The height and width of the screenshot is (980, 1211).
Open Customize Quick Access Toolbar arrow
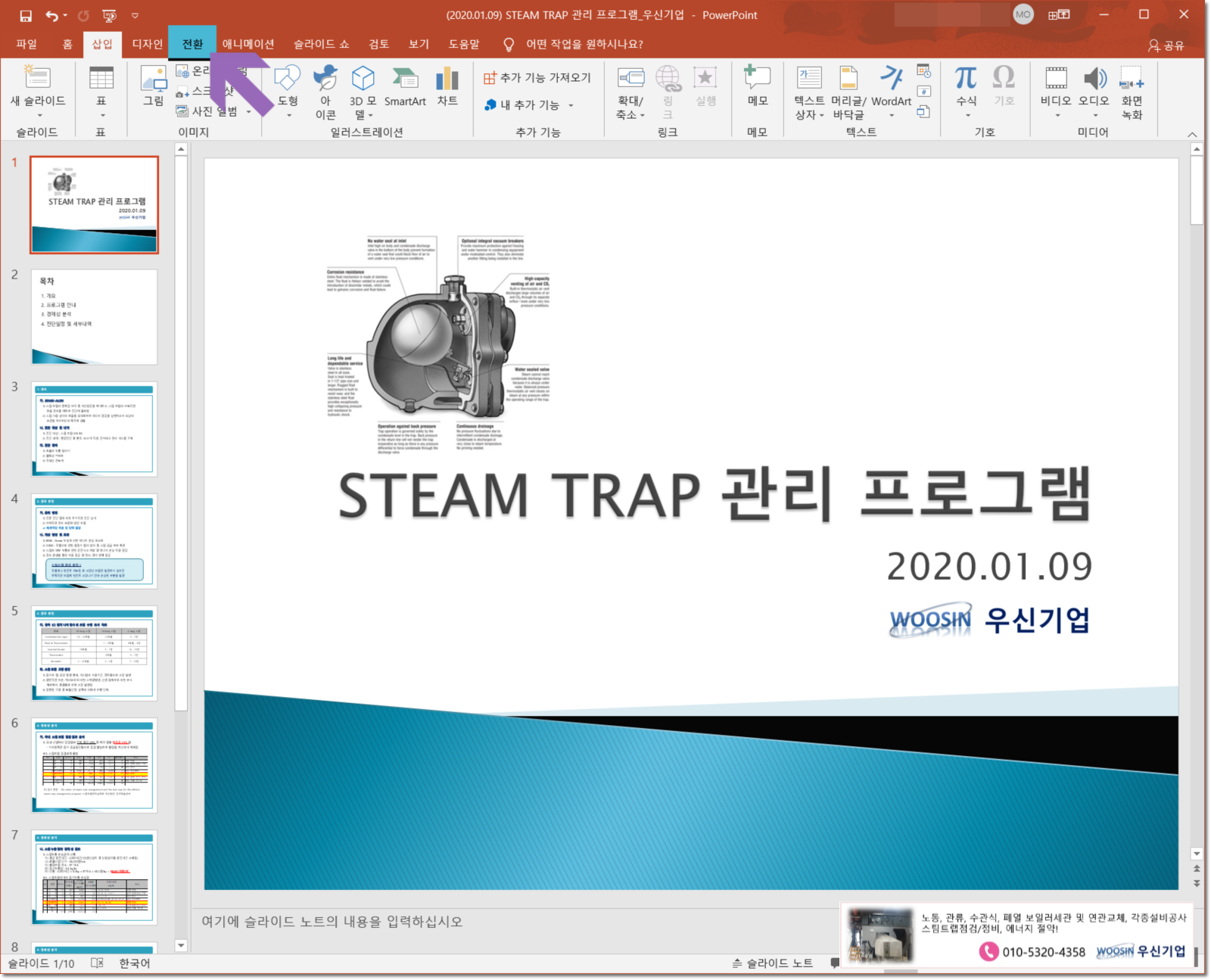(x=135, y=15)
